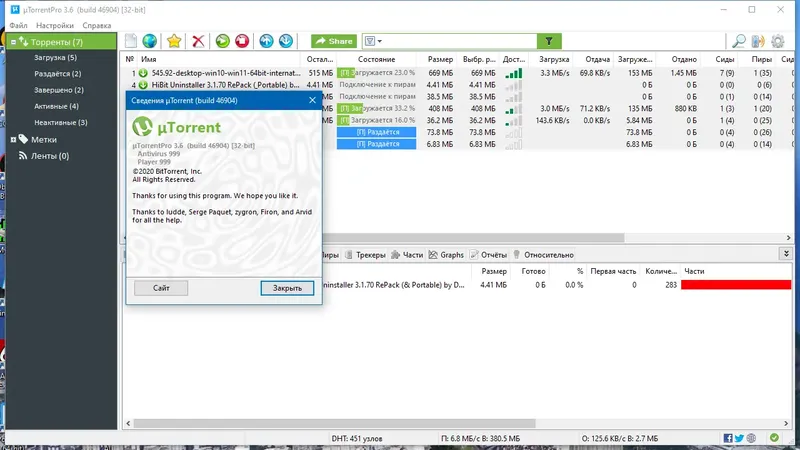800x450 pixels.
Task: Click the download status icon of HiBit Uninstaller
Action: [x=143, y=85]
